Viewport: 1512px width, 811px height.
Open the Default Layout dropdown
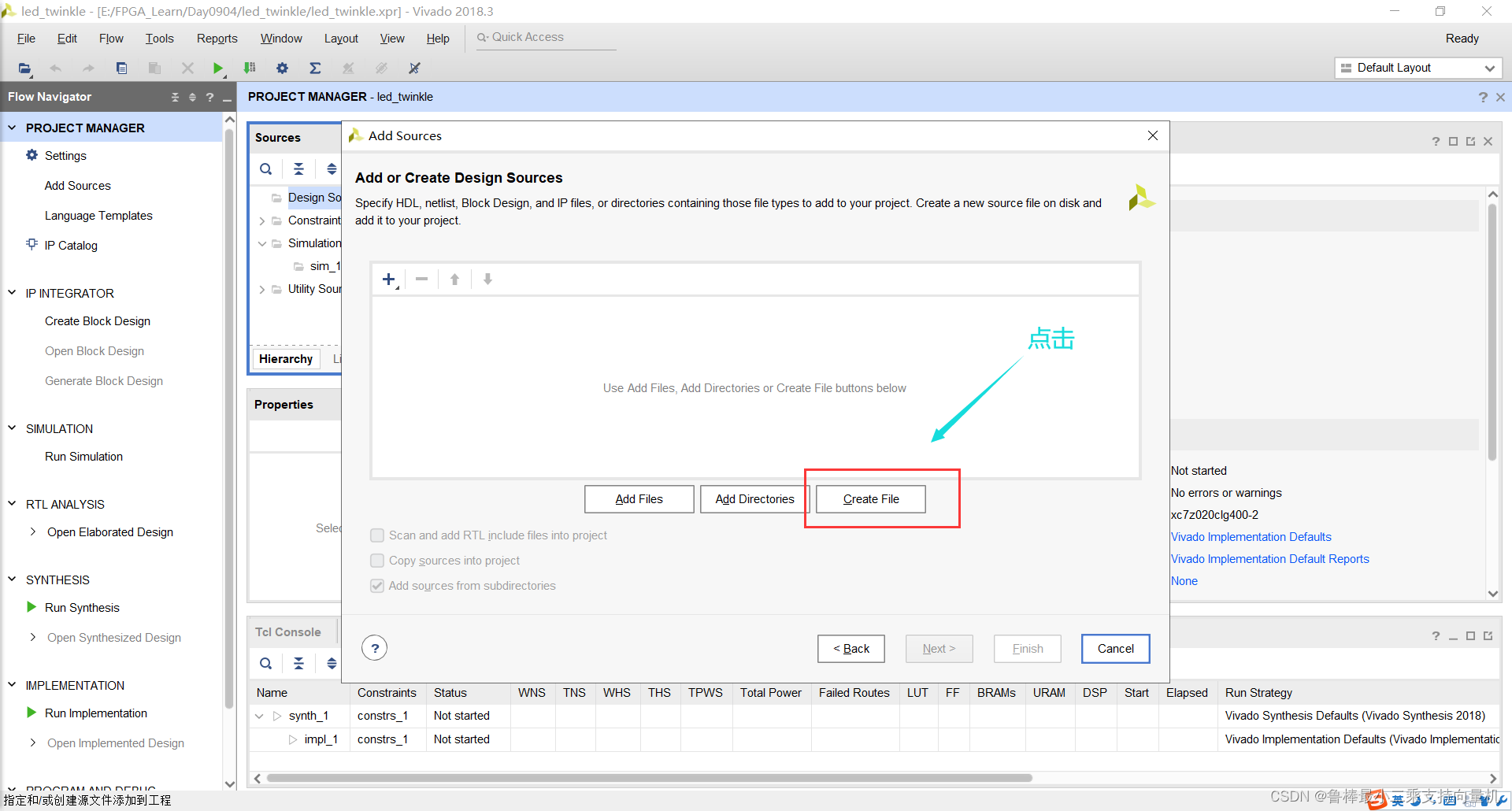coord(1419,68)
